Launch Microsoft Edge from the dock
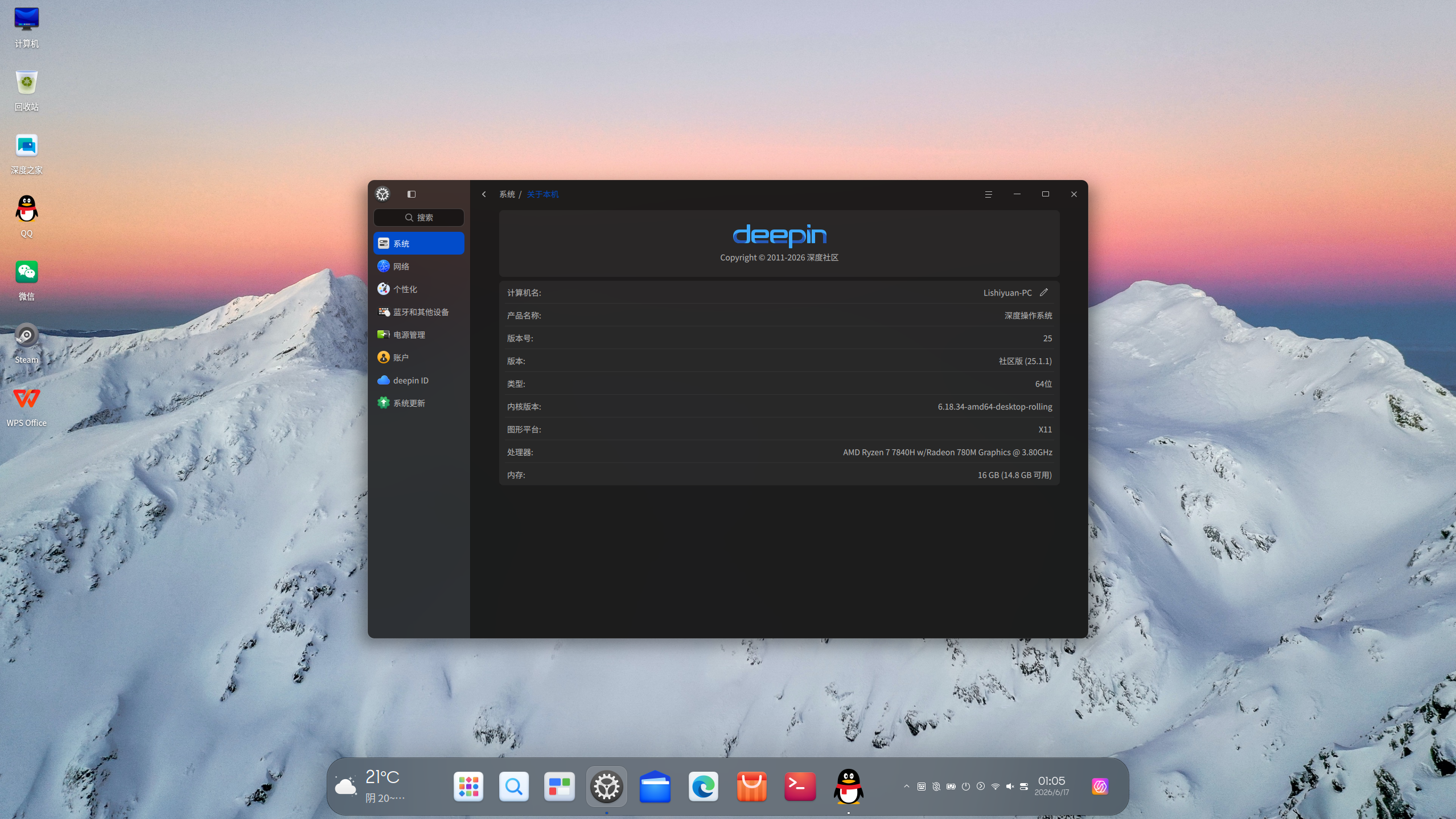The height and width of the screenshot is (819, 1456). (704, 787)
